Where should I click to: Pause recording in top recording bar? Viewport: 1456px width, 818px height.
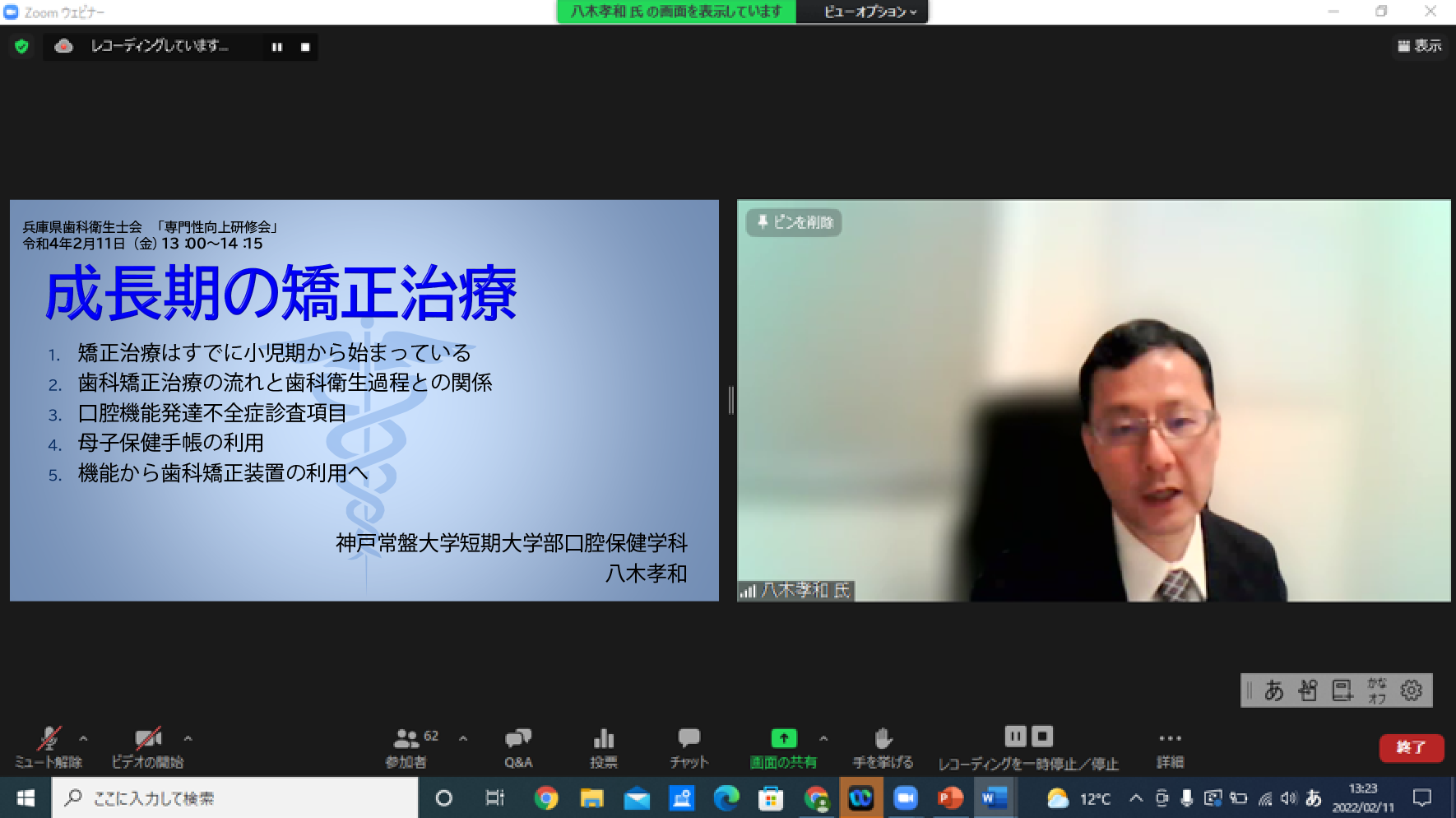pos(277,47)
